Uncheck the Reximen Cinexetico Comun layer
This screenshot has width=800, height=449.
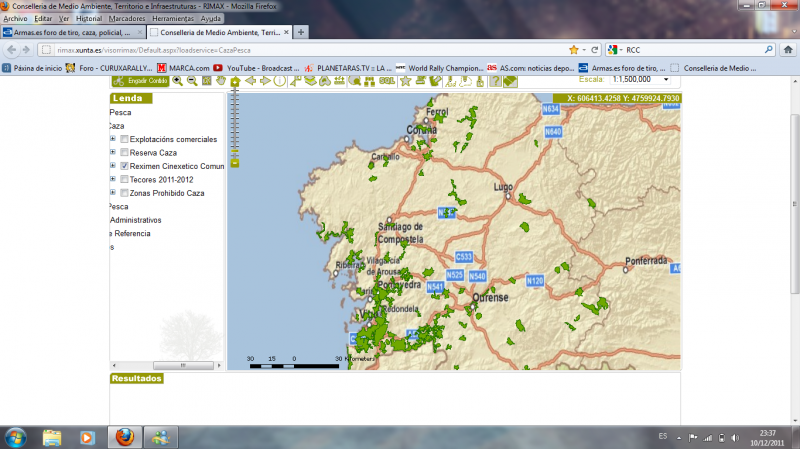coord(124,166)
